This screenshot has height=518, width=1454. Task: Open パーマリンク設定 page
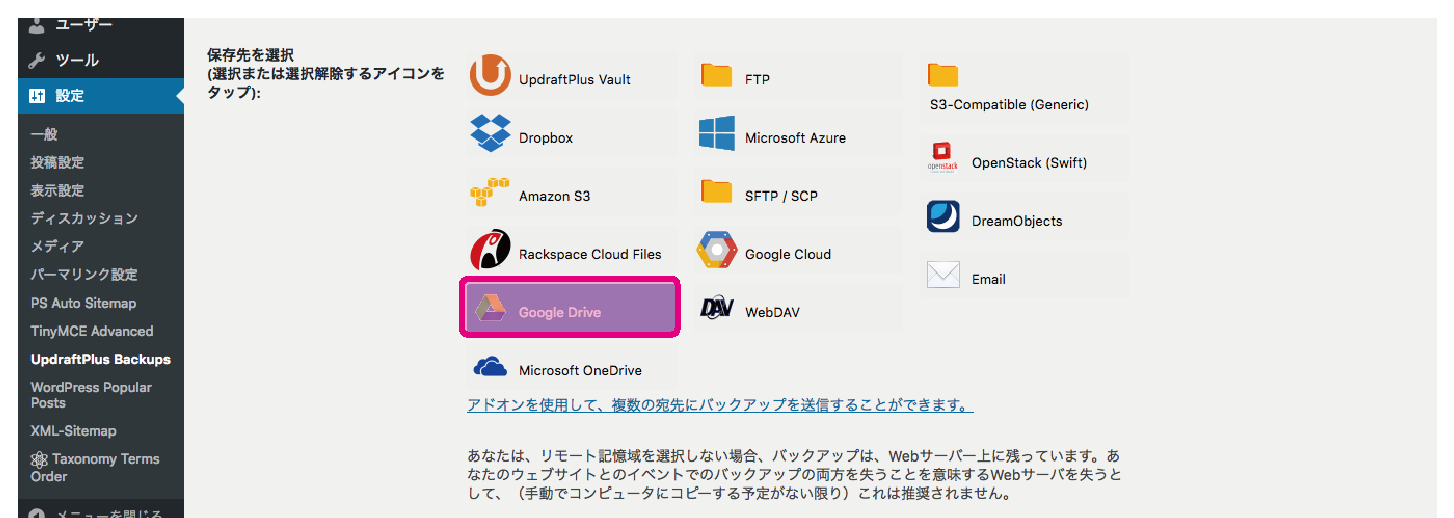pyautogui.click(x=84, y=274)
